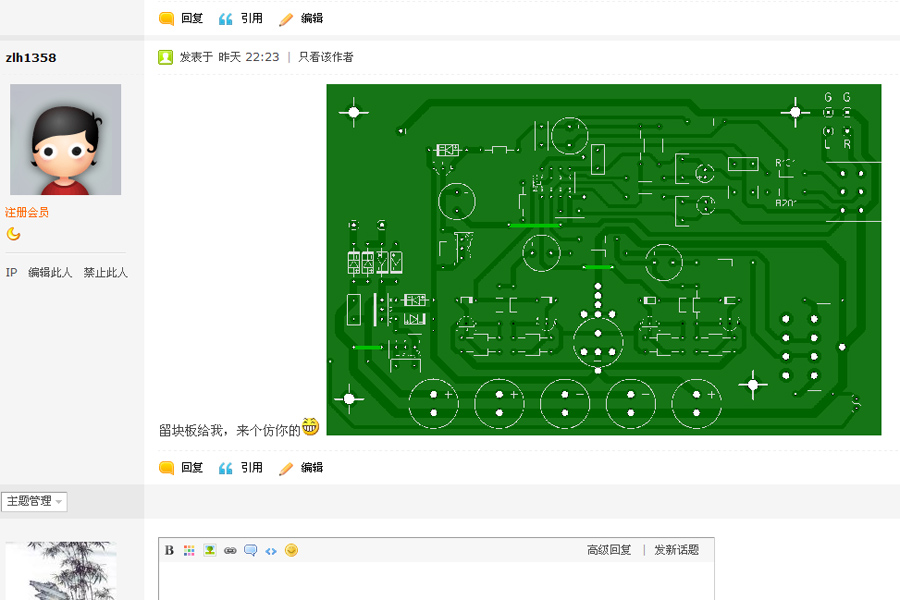Click inside the quick reply text area

tap(436, 581)
